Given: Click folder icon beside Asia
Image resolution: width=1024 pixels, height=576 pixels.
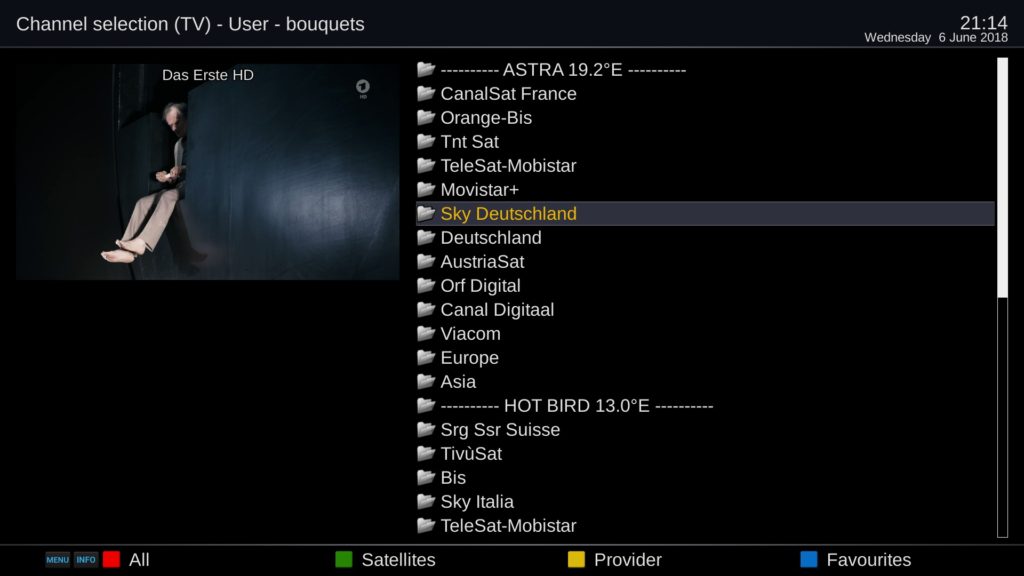Looking at the screenshot, I should click(426, 381).
